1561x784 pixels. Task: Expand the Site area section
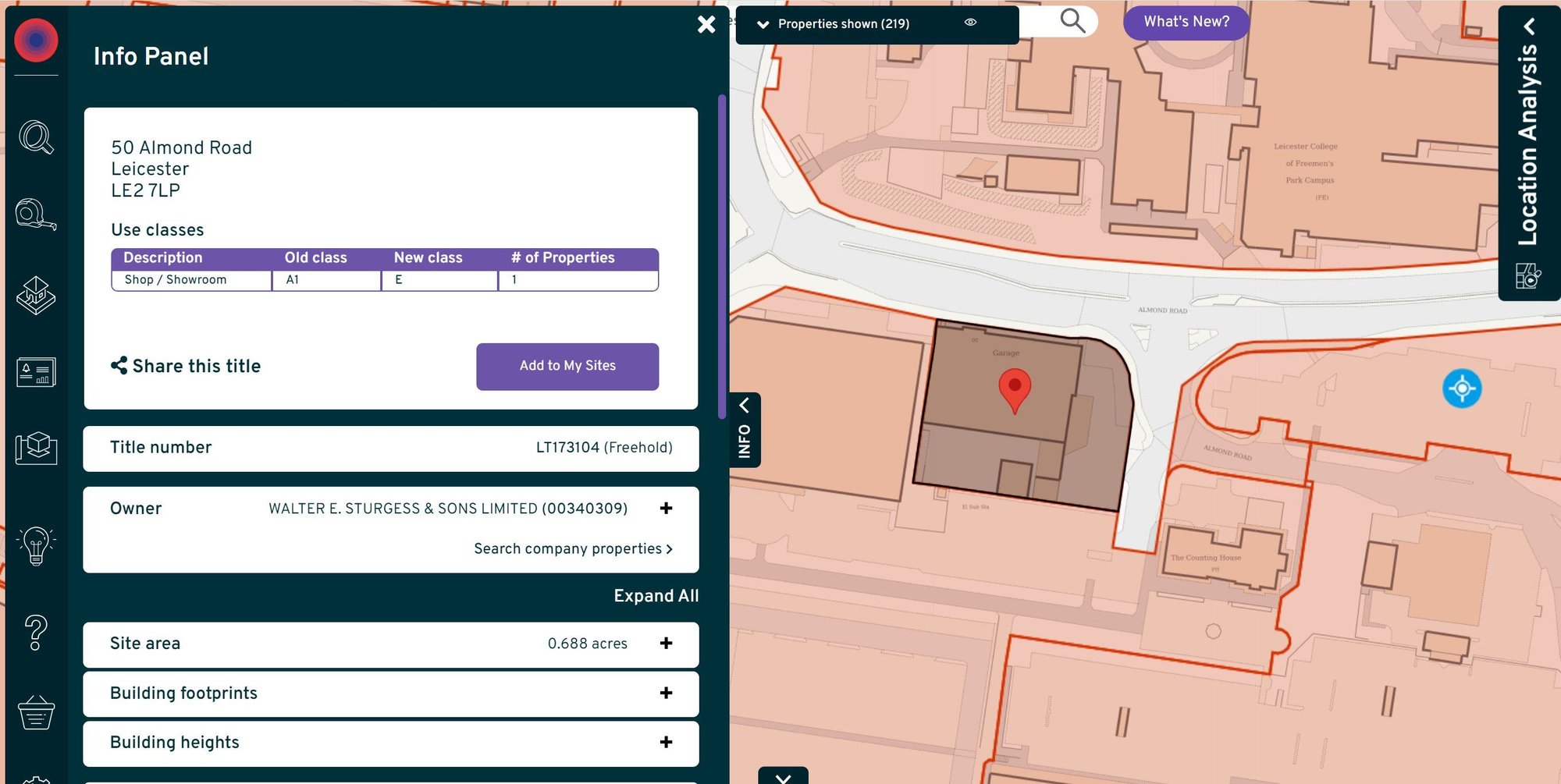point(666,644)
